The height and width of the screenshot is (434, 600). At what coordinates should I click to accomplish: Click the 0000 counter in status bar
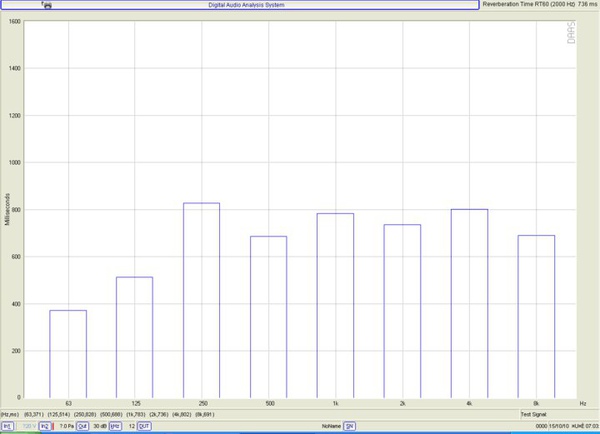(x=541, y=426)
